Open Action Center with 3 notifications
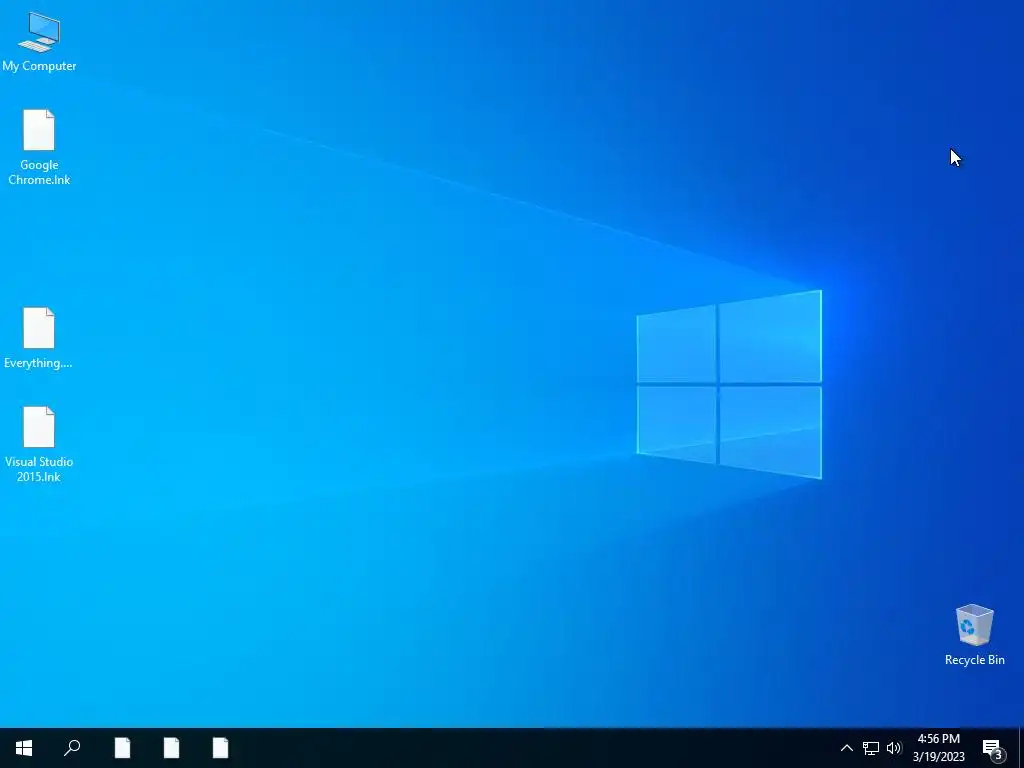Screen dimensions: 1024x768 click(x=993, y=748)
